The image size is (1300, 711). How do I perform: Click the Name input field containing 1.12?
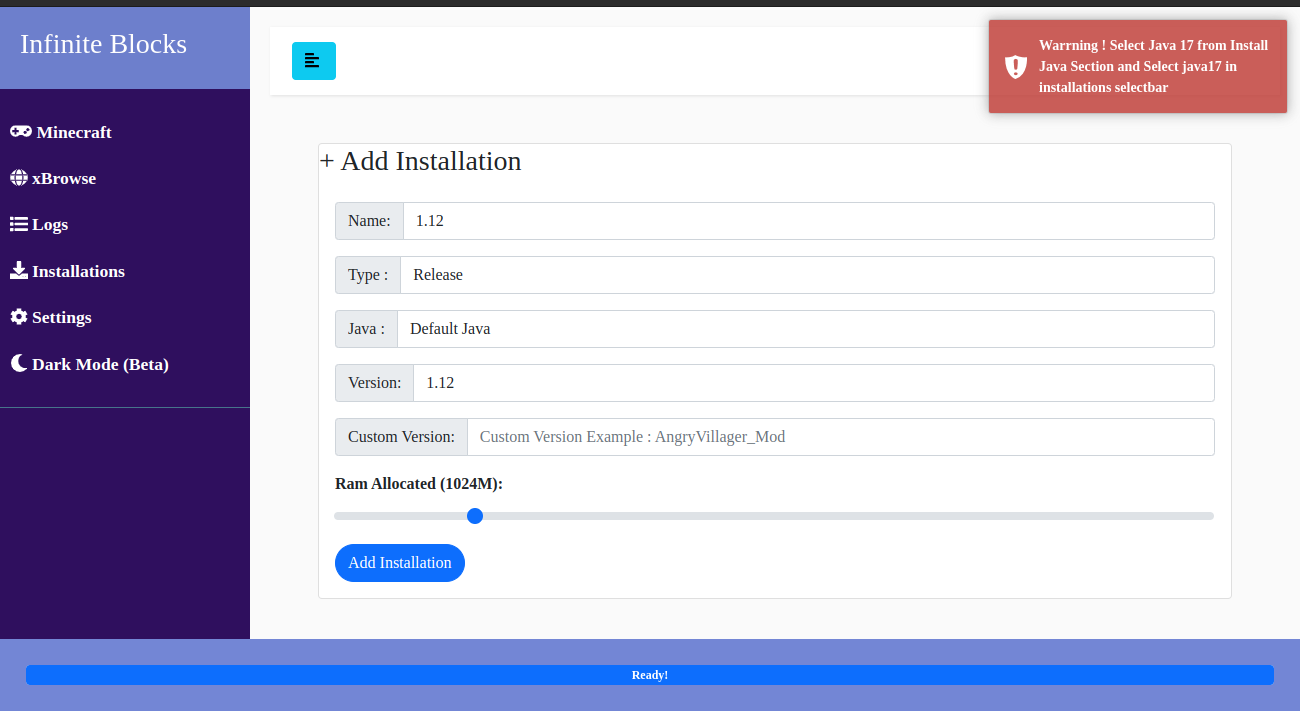point(809,221)
